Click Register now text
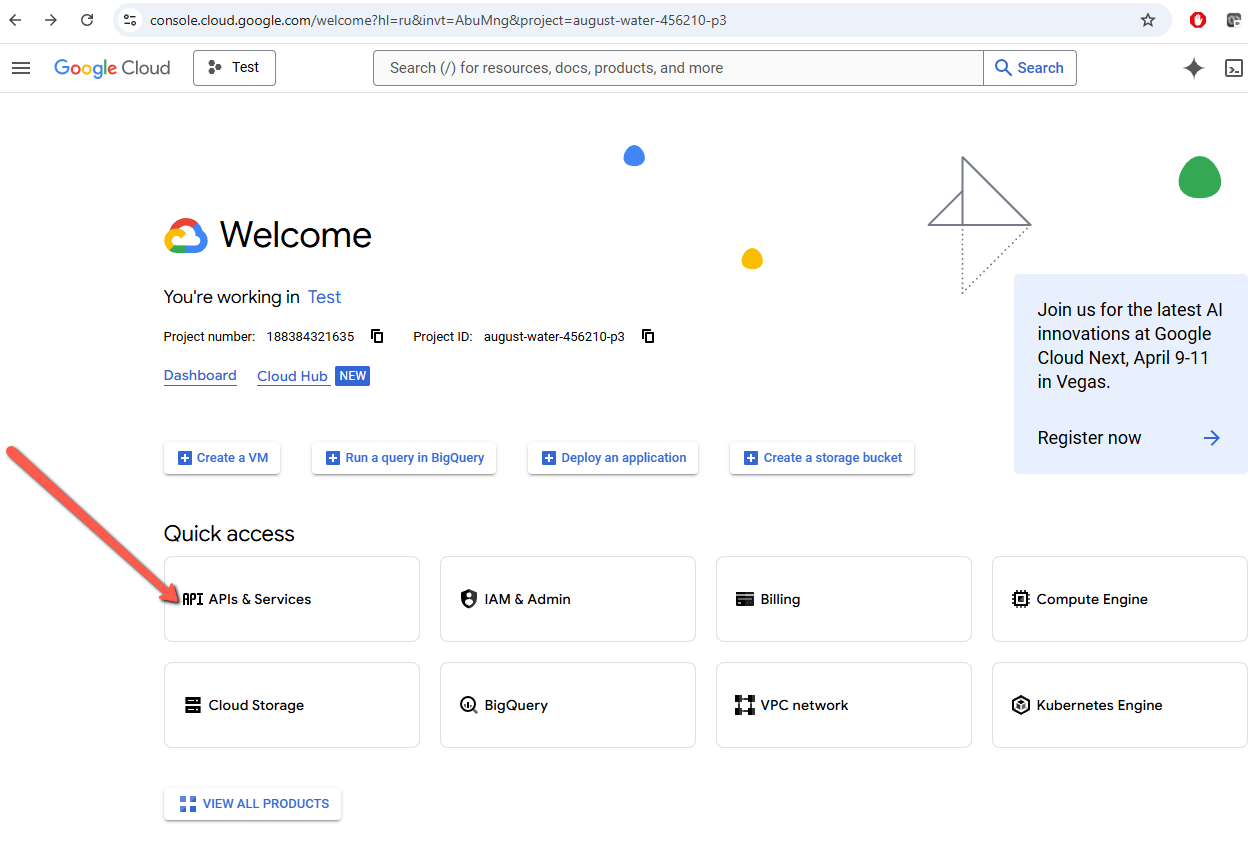Image resolution: width=1248 pixels, height=841 pixels. pos(1089,438)
